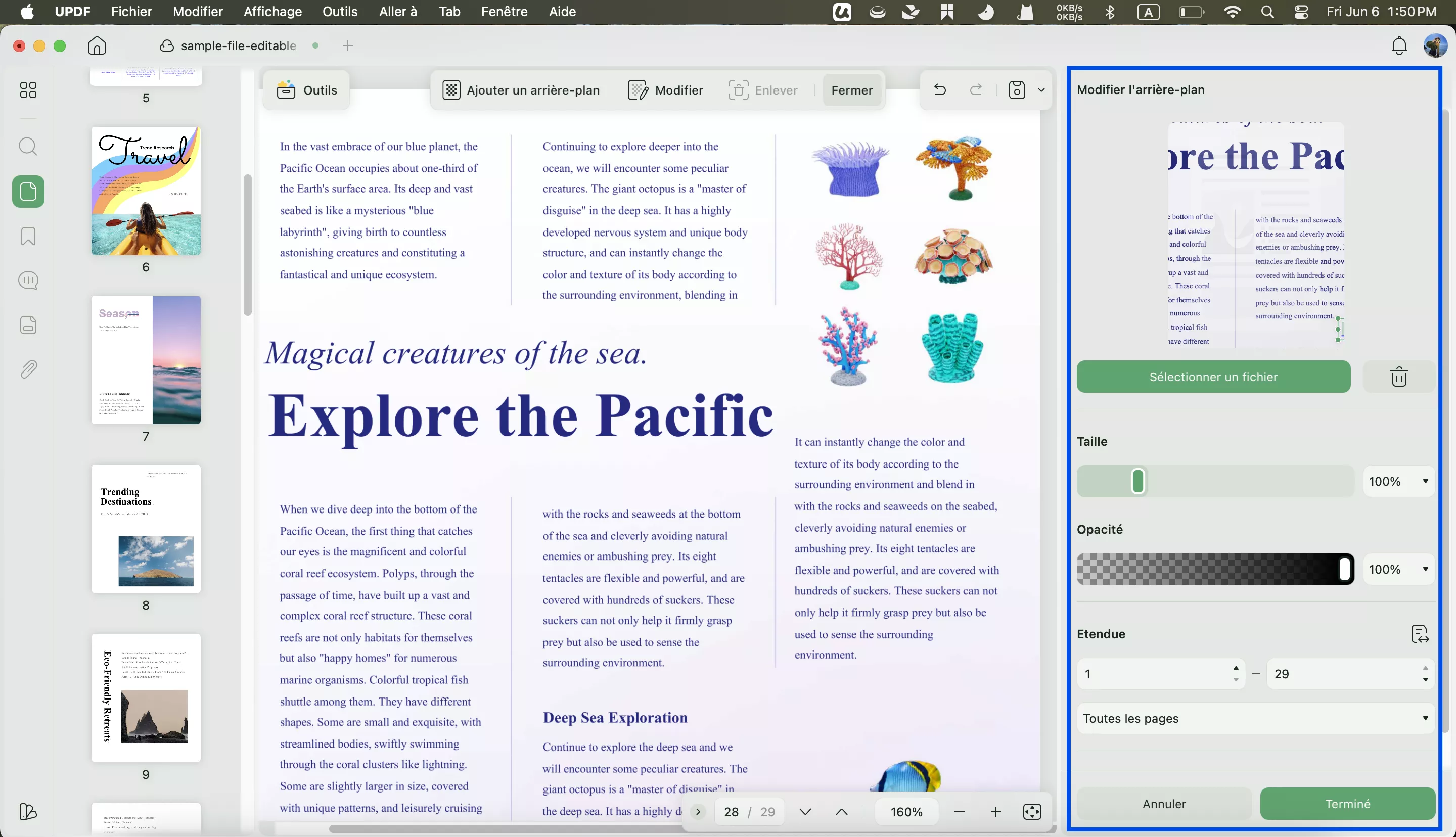Expand the bottom bar with right chevron
Screen dimensions: 1456x837
tap(698, 812)
